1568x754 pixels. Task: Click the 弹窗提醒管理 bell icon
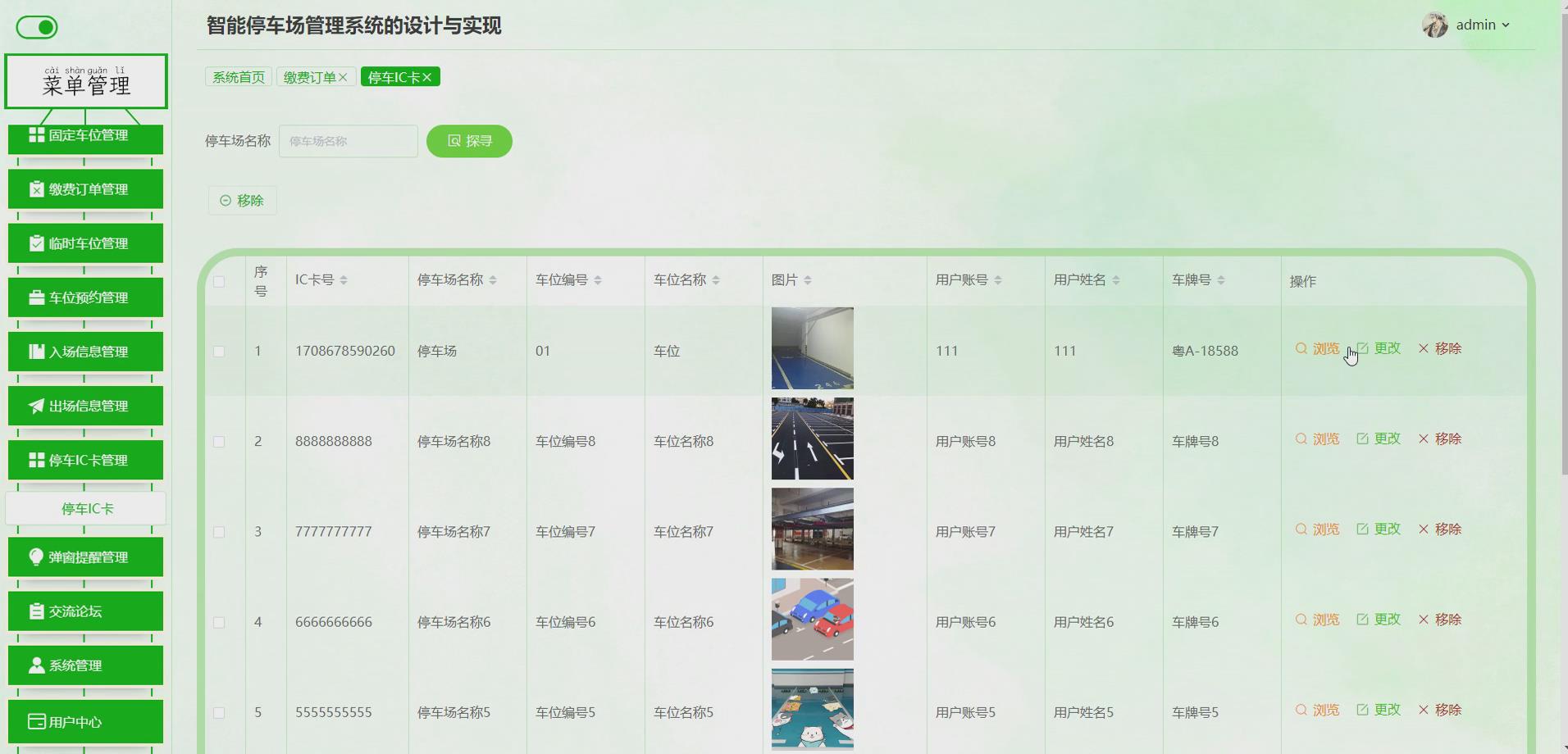pyautogui.click(x=34, y=556)
